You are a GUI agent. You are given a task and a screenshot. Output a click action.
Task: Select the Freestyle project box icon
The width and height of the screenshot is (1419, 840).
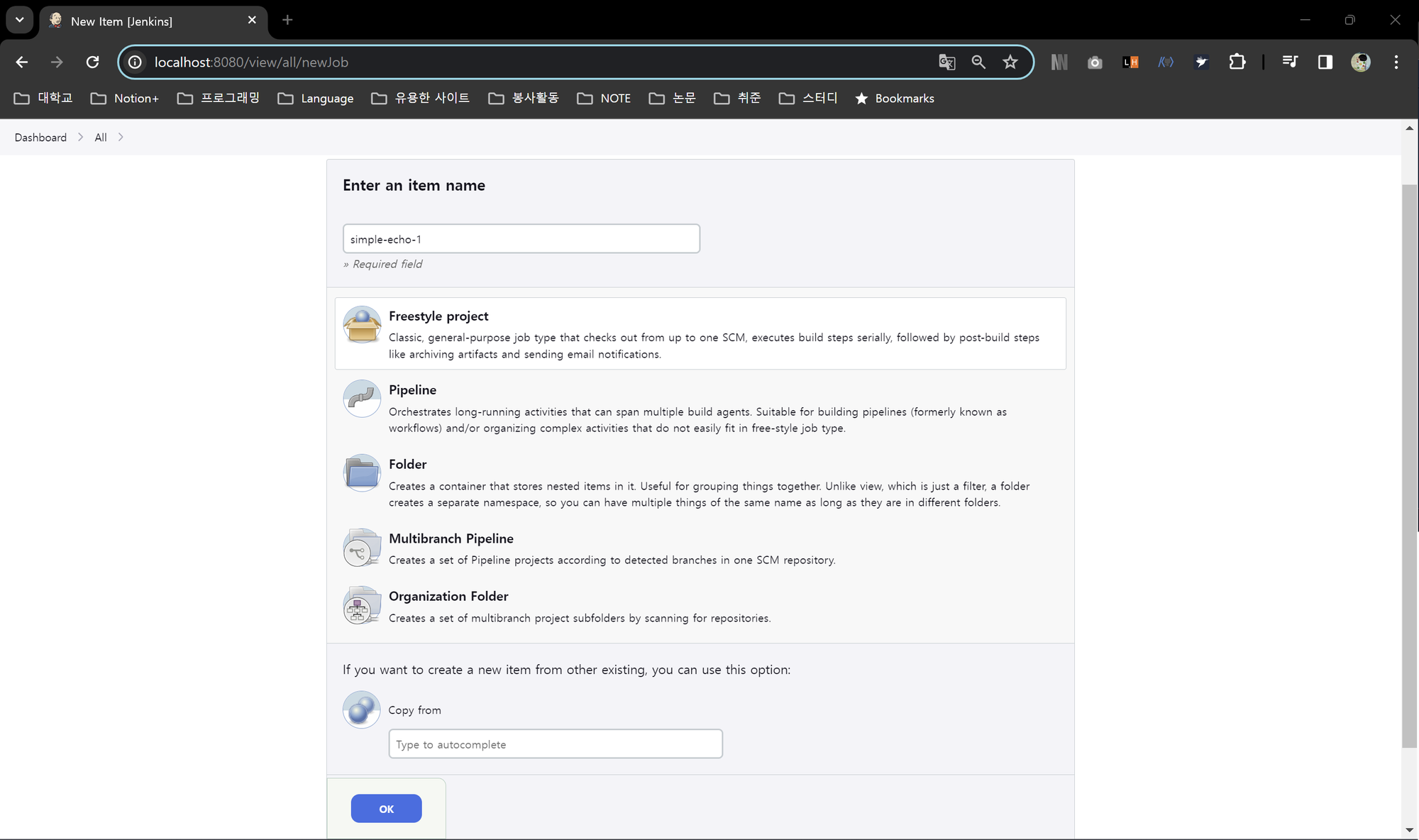pyautogui.click(x=362, y=325)
